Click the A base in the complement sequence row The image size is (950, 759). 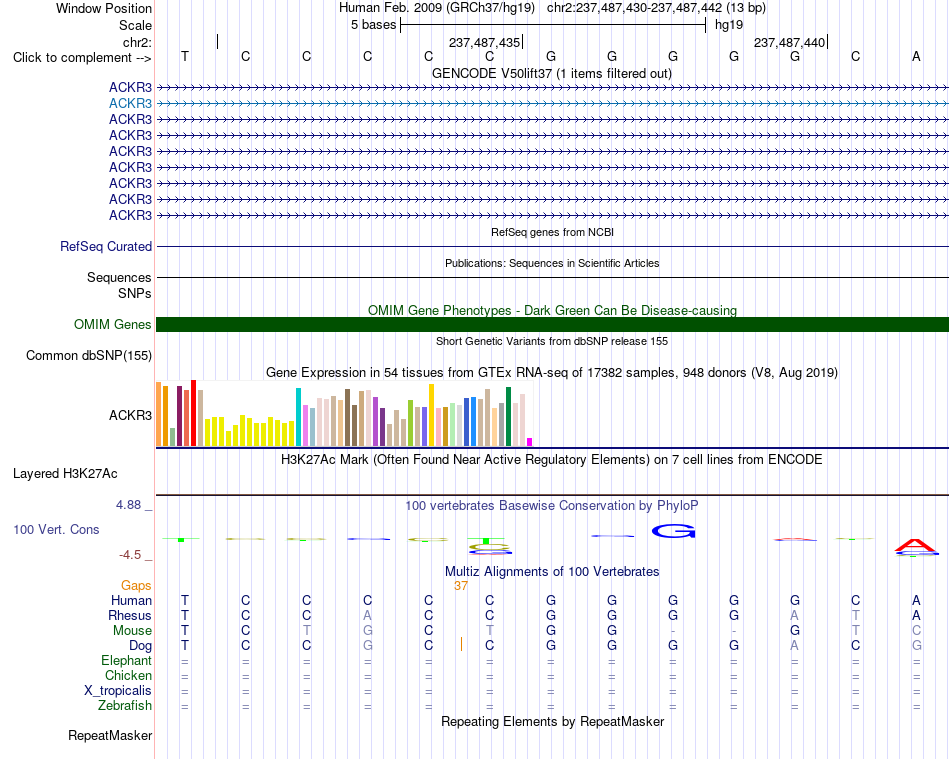[916, 56]
